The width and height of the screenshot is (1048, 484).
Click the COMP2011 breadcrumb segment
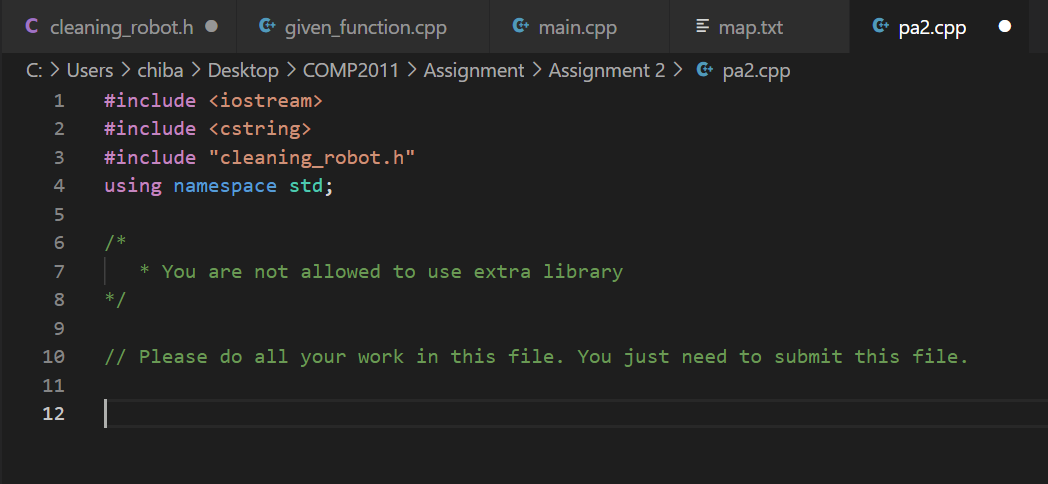pos(351,70)
